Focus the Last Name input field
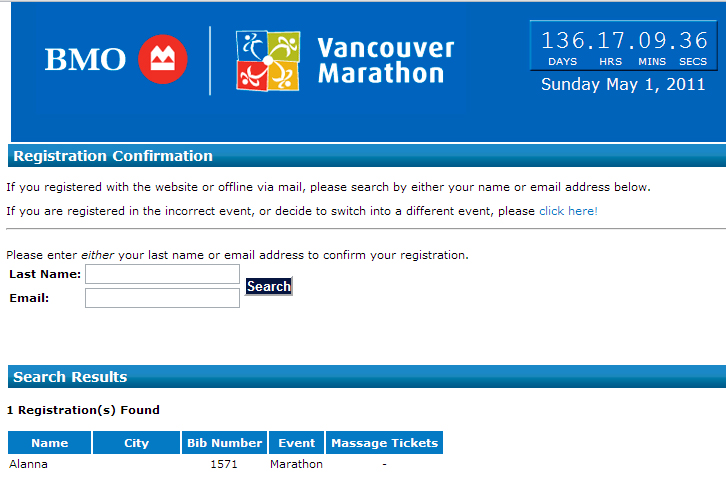The width and height of the screenshot is (726, 477). pos(162,274)
